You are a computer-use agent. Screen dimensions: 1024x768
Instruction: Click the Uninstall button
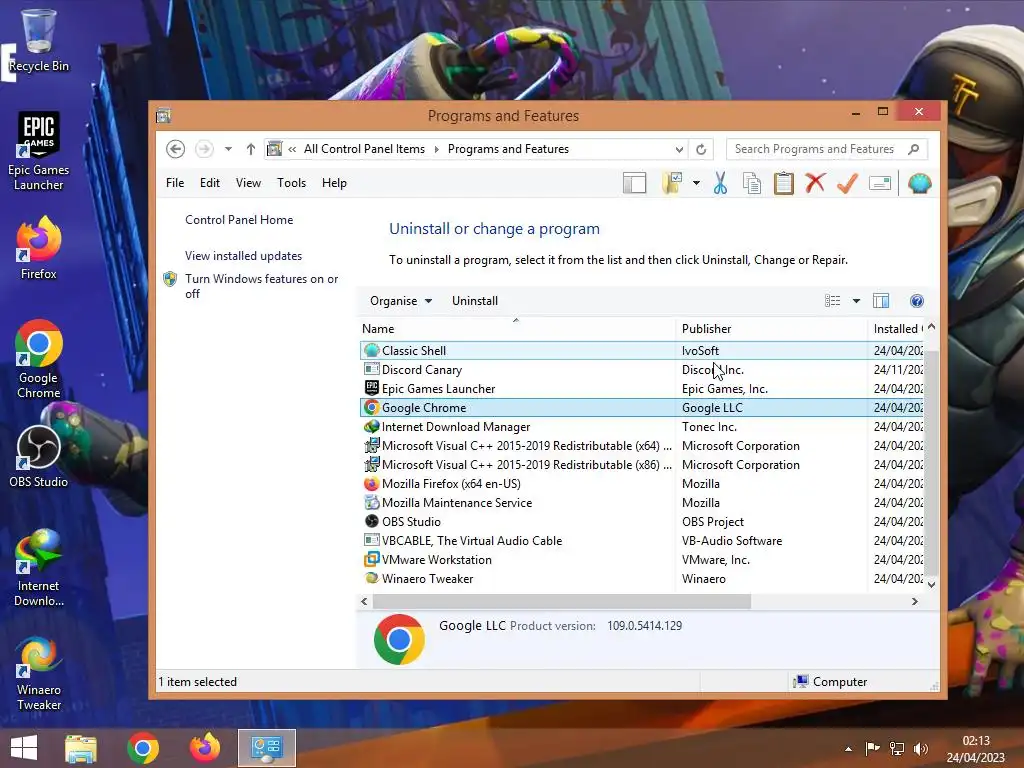pyautogui.click(x=475, y=301)
